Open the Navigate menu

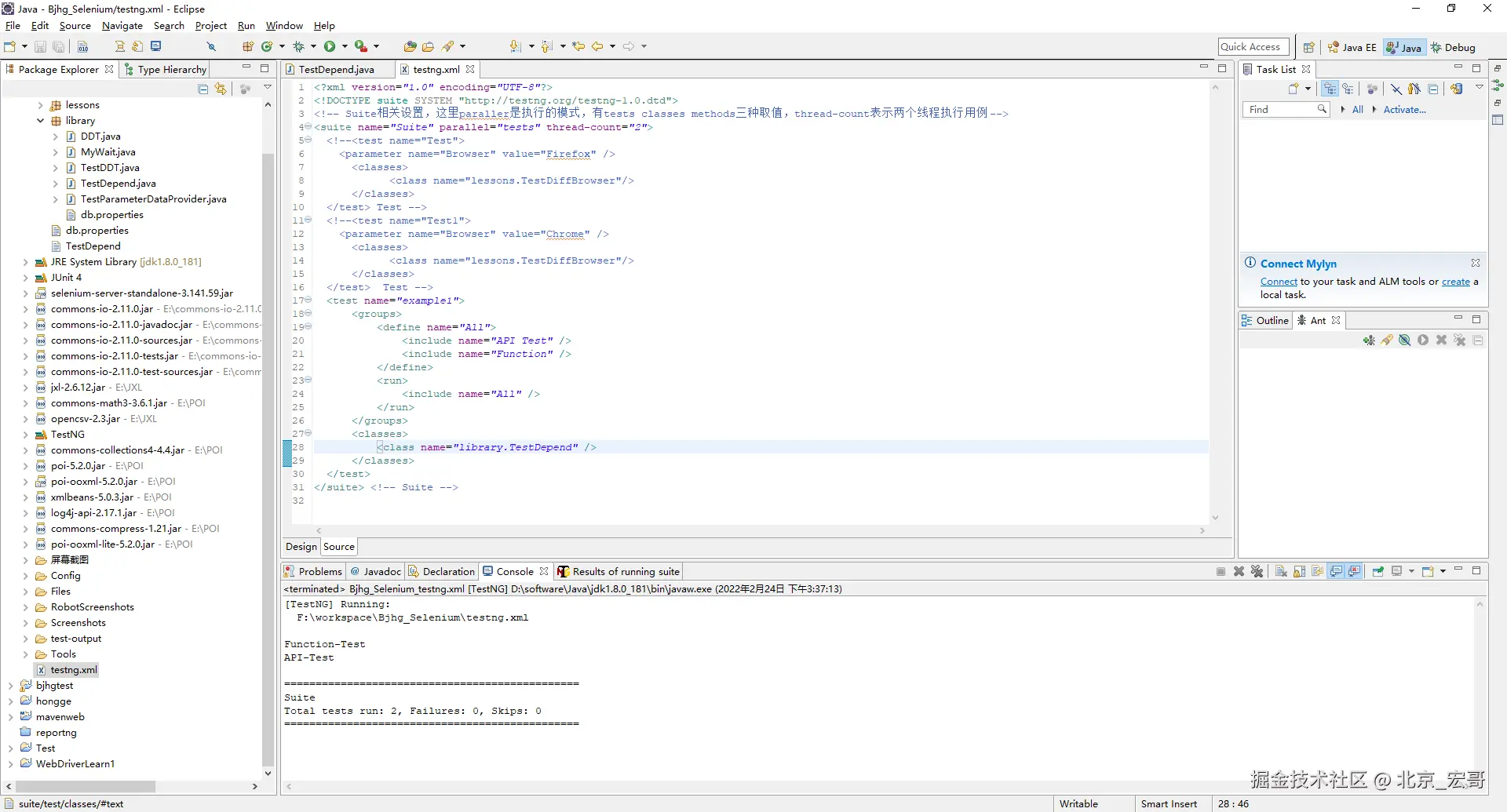[x=122, y=26]
